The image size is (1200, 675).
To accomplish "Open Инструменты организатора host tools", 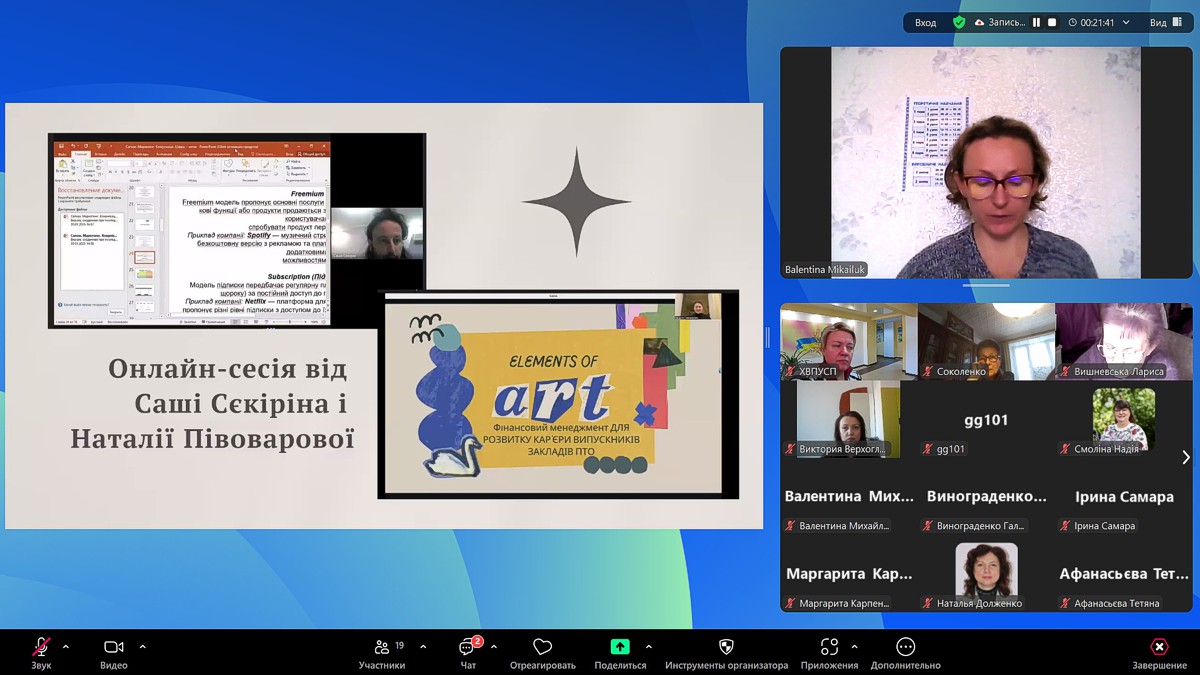I will click(x=726, y=652).
